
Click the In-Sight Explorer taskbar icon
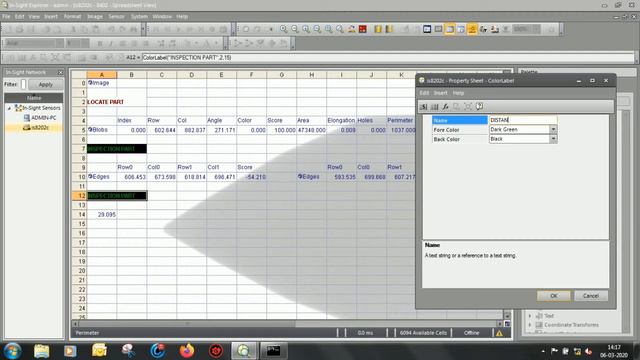click(244, 351)
